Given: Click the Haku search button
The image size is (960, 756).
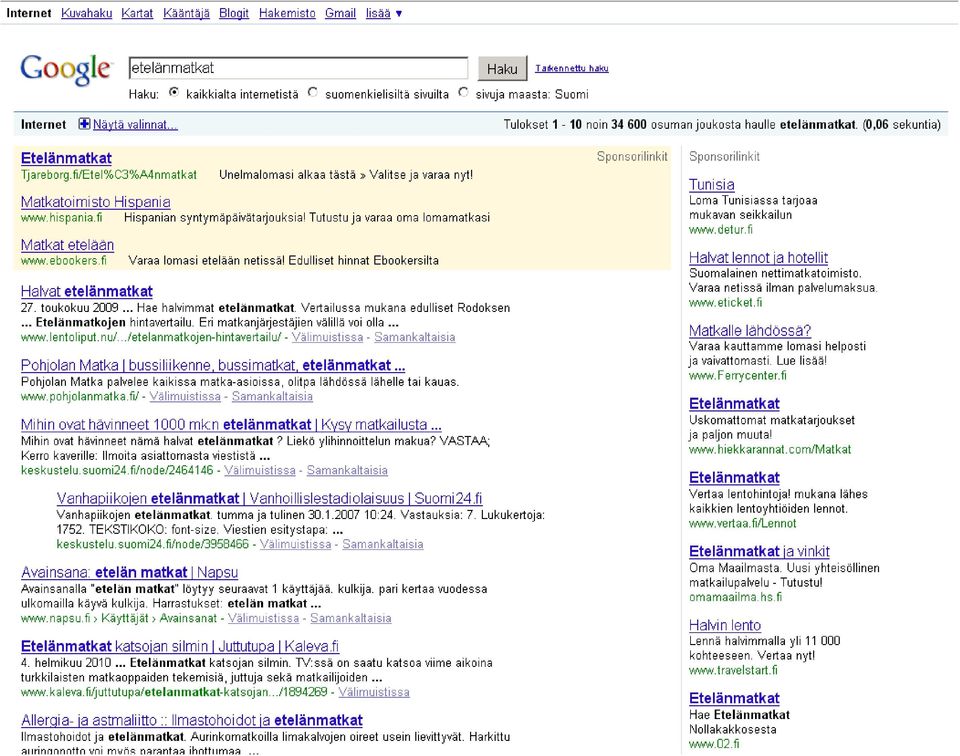Looking at the screenshot, I should 502,69.
